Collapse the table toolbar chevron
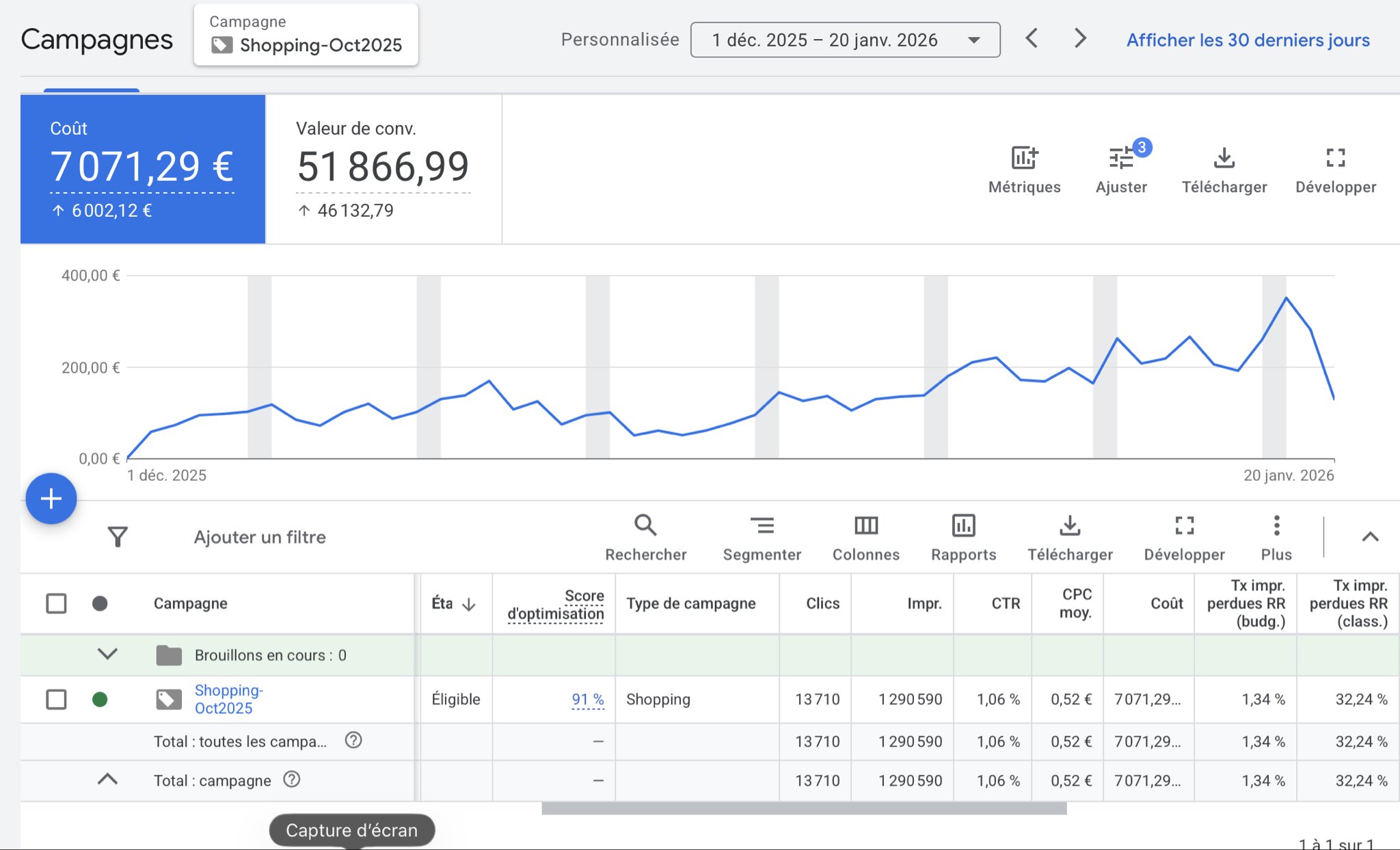This screenshot has width=1400, height=850. 1370,537
